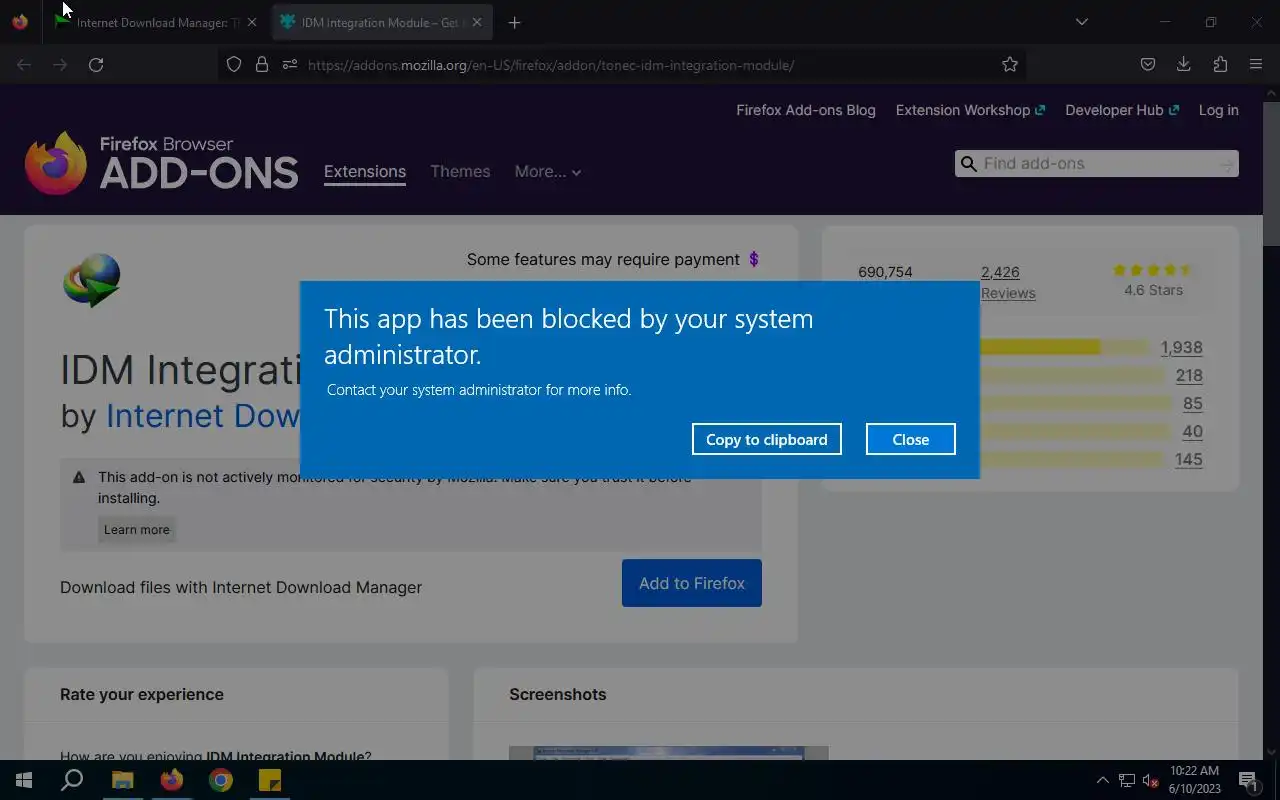
Task: Show hidden system tray icons
Action: click(1102, 780)
